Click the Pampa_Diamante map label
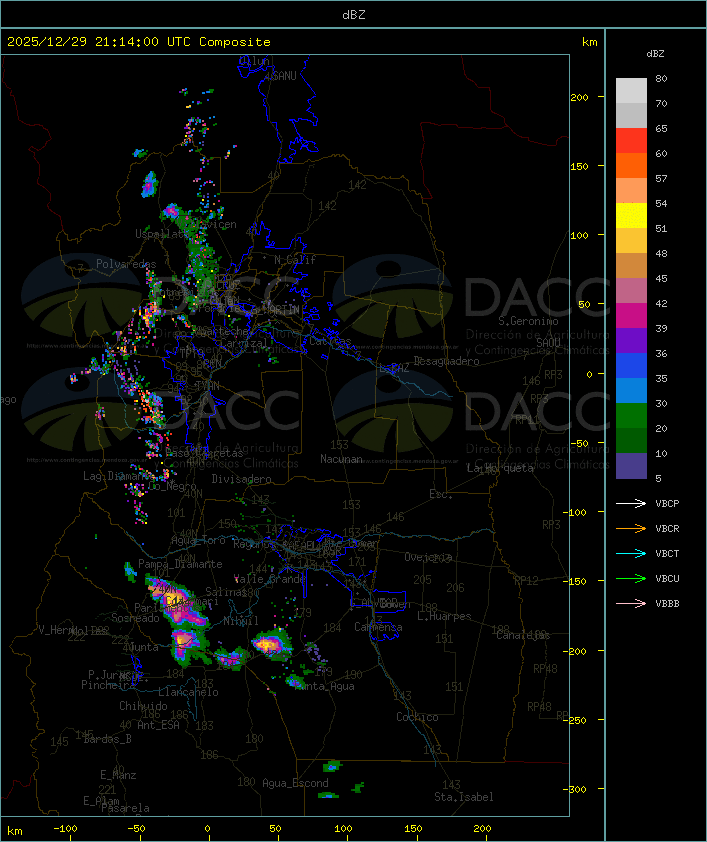Viewport: 707px width, 842px height. click(x=180, y=564)
